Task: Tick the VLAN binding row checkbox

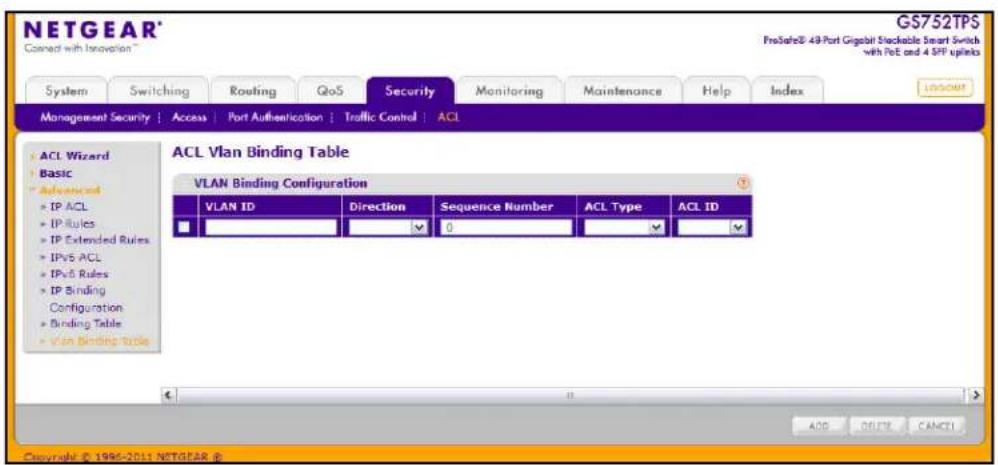Action: 185,227
